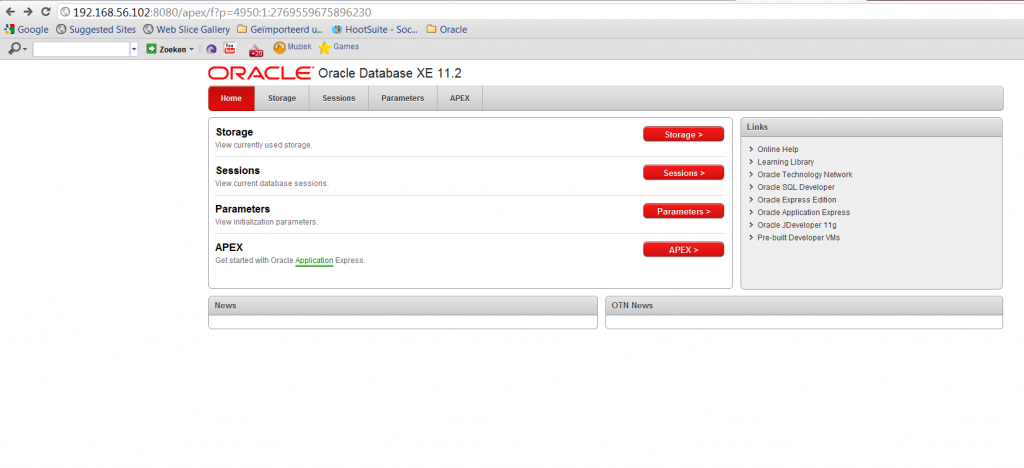The image size is (1024, 468).
Task: Open the Google bookmark
Action: click(26, 29)
